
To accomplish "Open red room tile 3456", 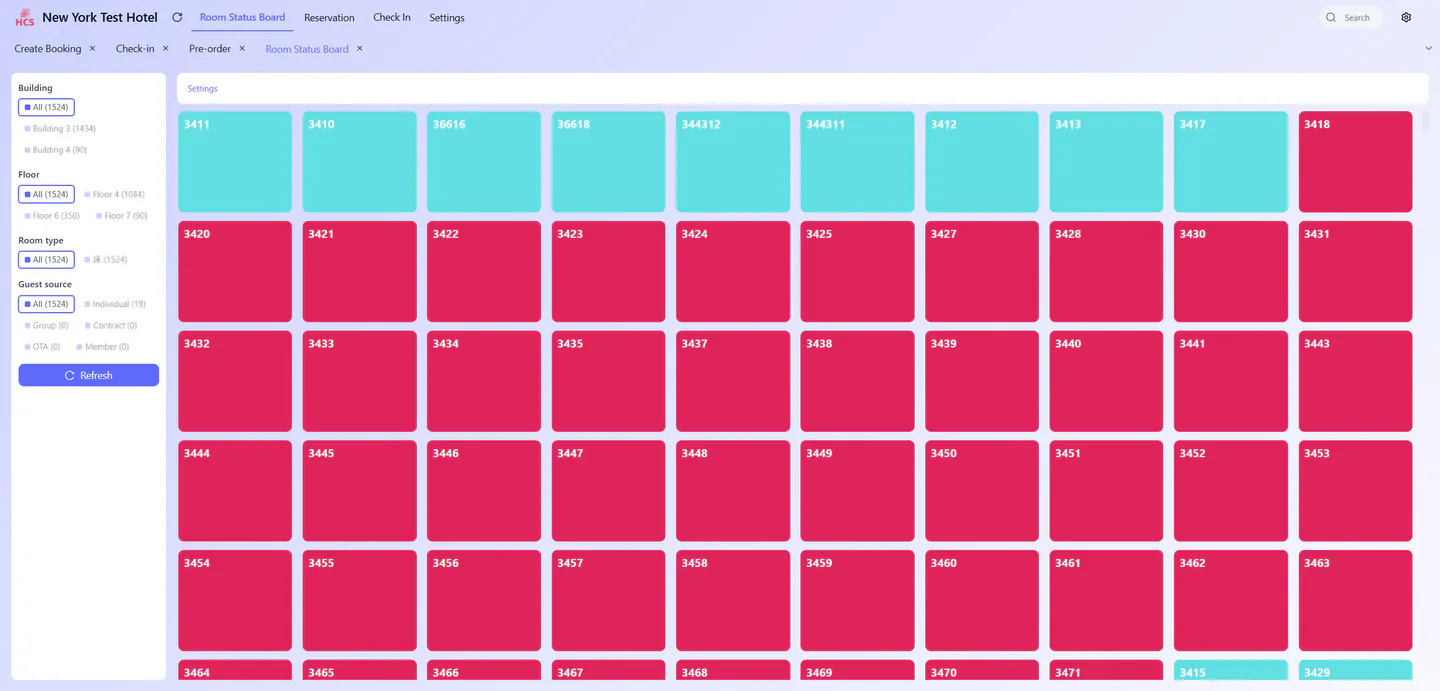I will click(484, 601).
